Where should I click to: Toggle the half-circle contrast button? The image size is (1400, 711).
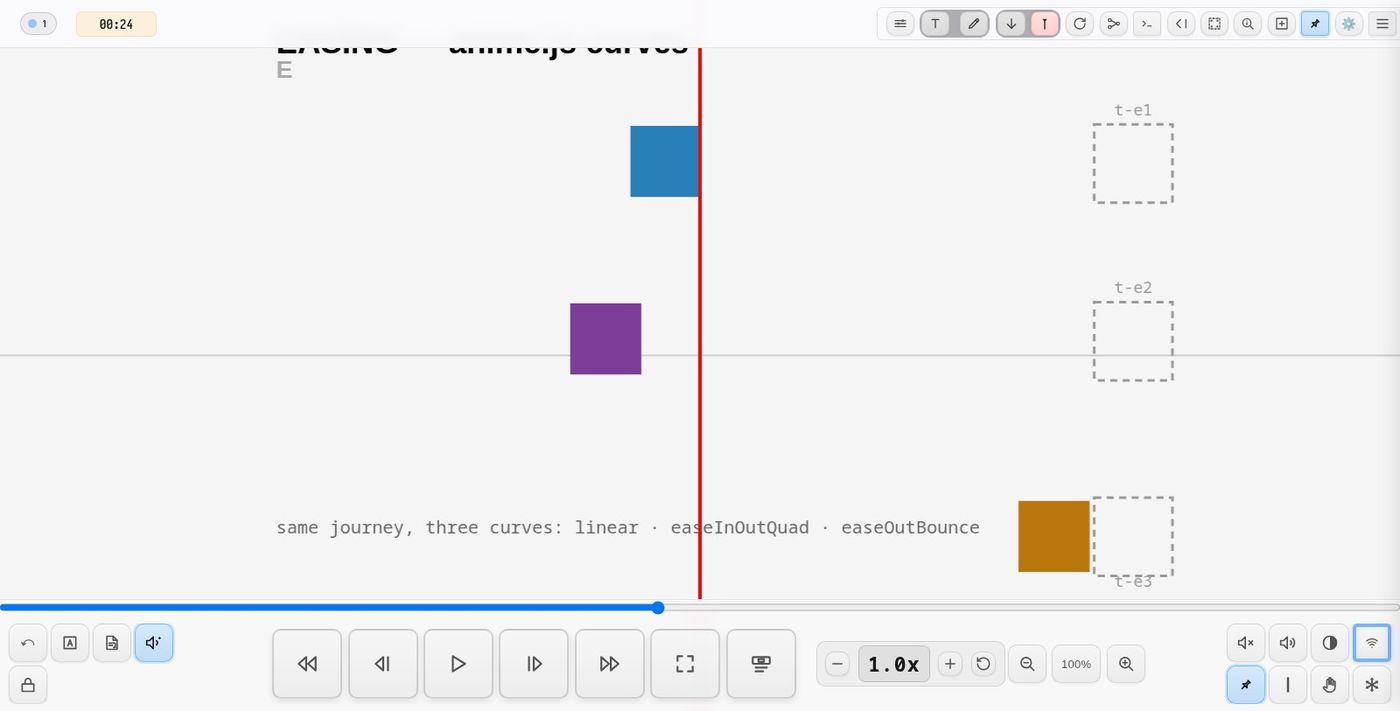pos(1330,643)
